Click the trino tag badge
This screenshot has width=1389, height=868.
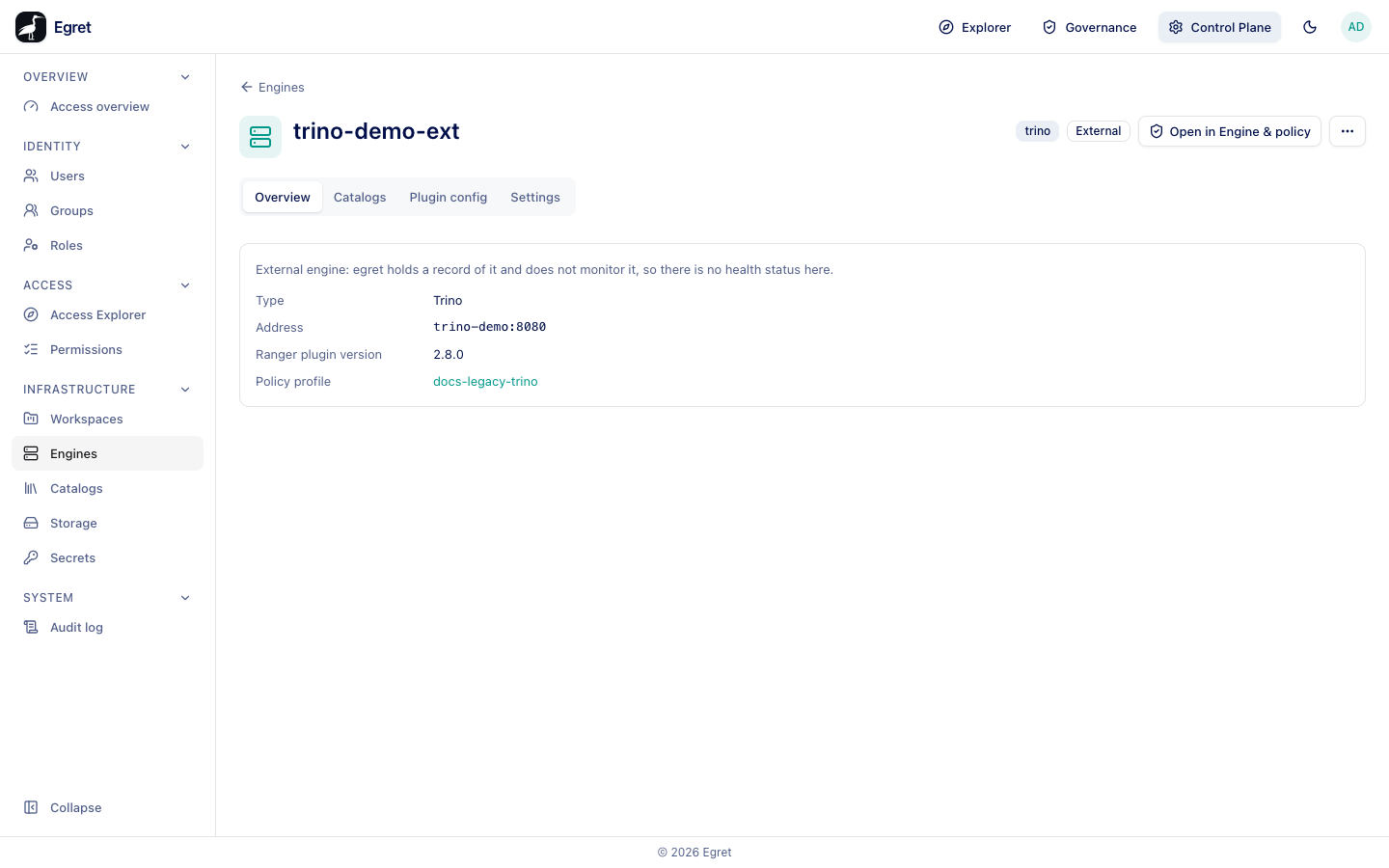(x=1038, y=131)
